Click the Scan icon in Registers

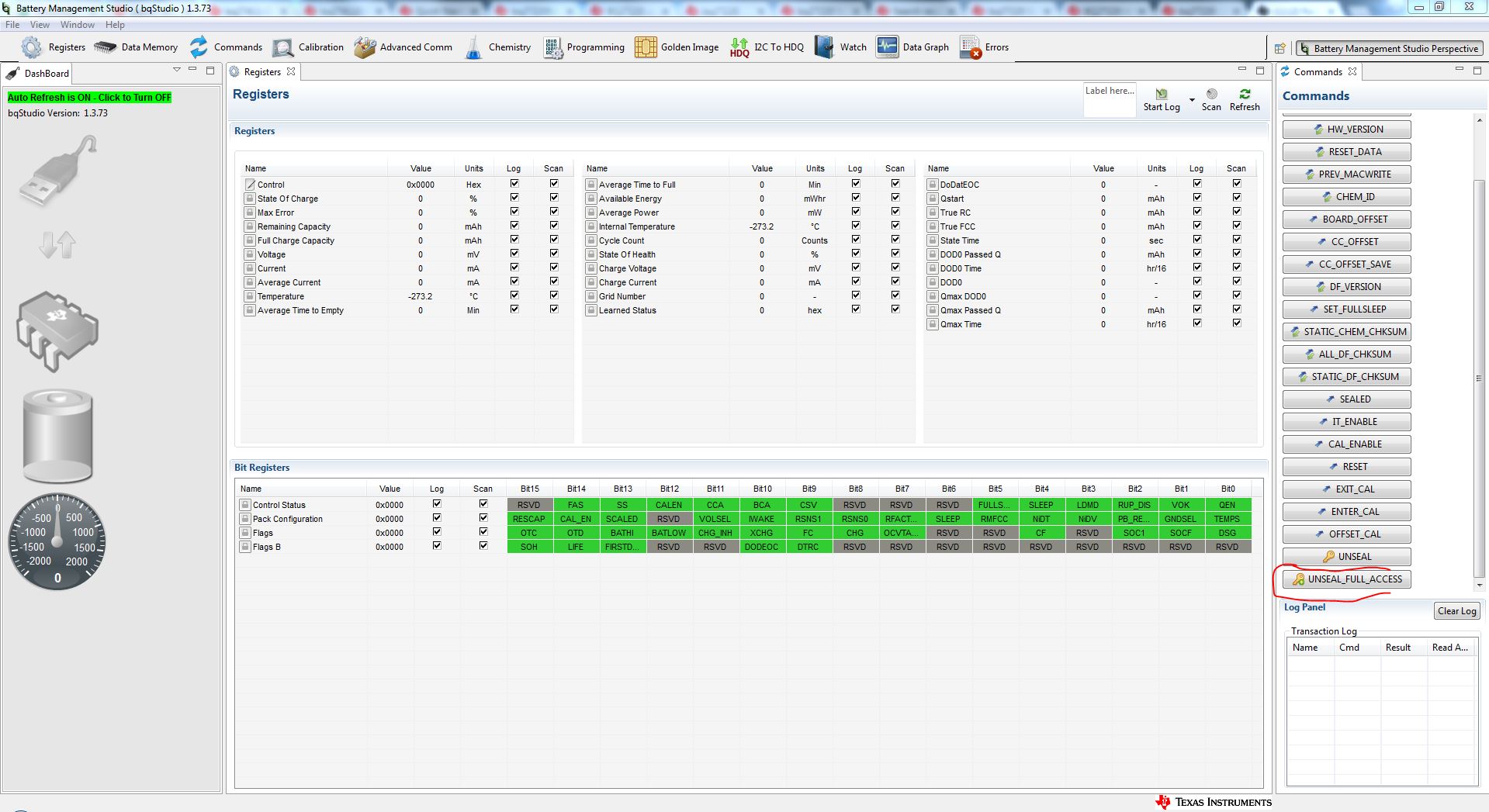(x=1211, y=94)
